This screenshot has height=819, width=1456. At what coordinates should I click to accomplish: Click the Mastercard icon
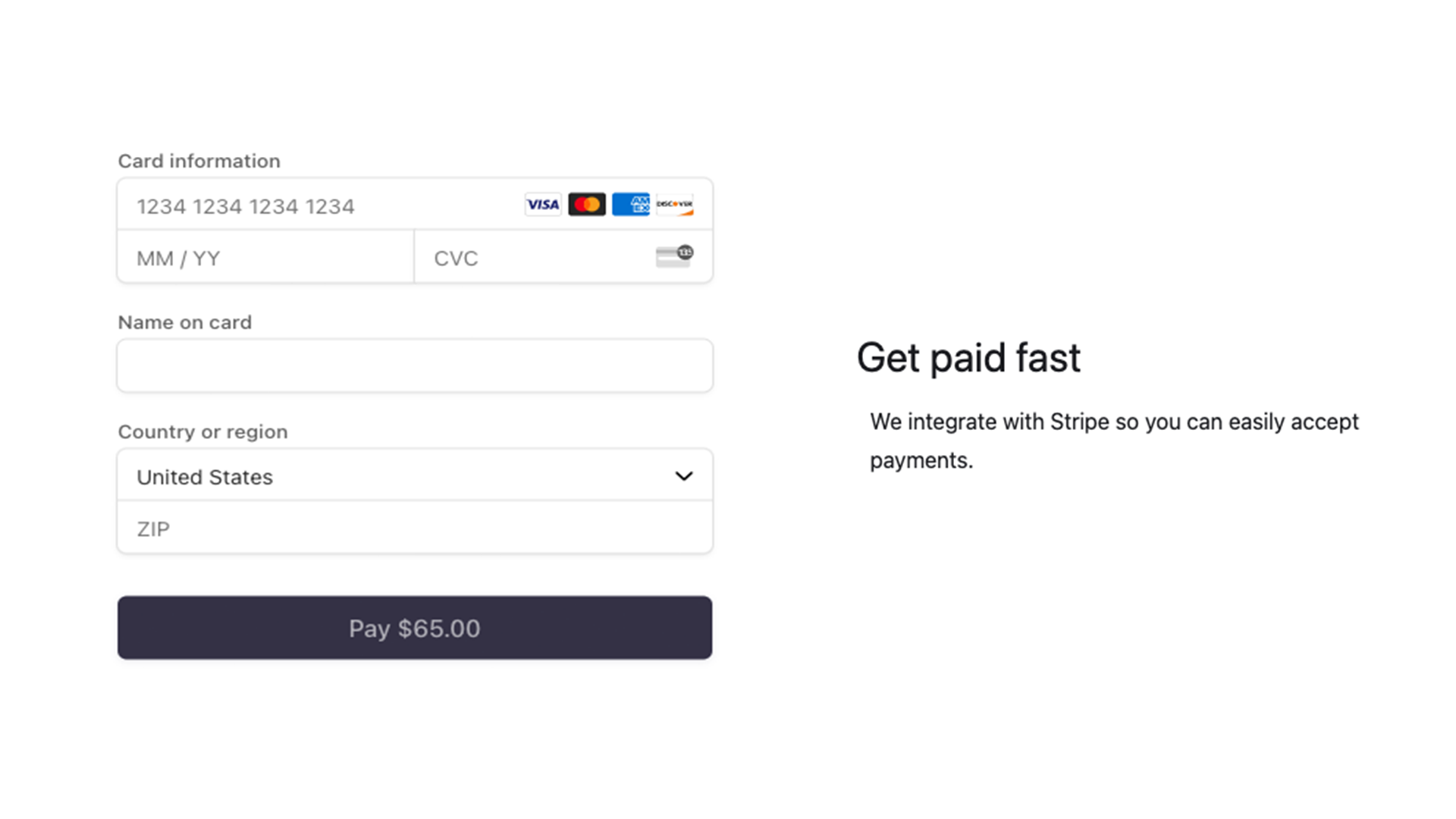pyautogui.click(x=586, y=204)
